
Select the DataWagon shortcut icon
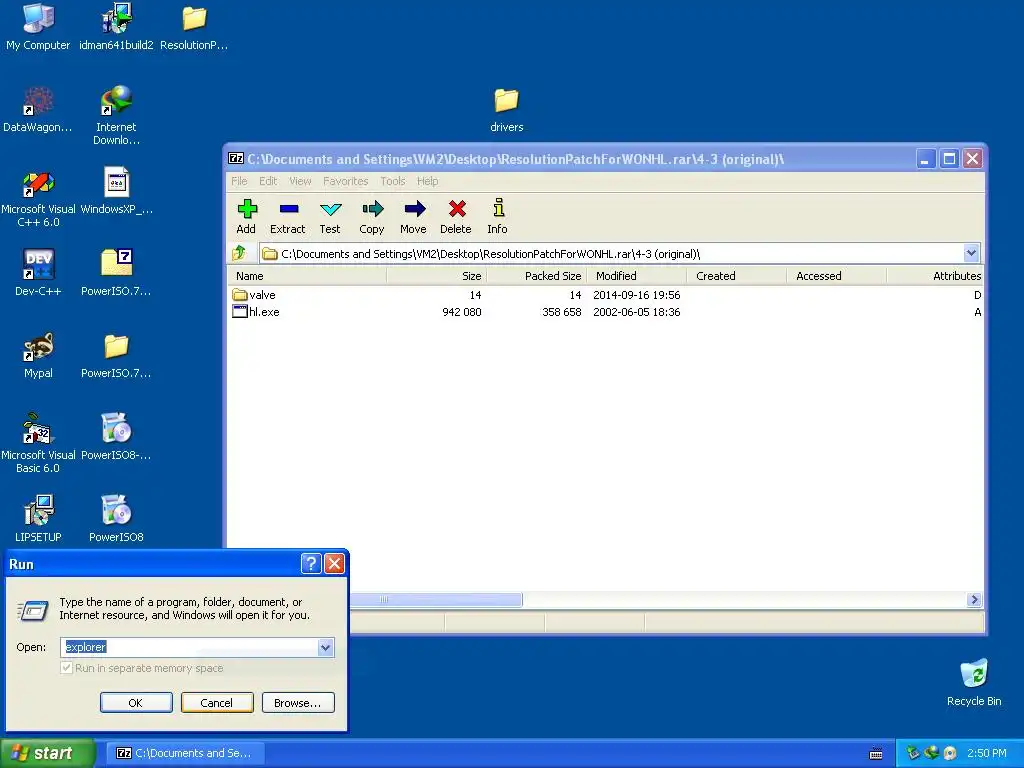click(38, 110)
